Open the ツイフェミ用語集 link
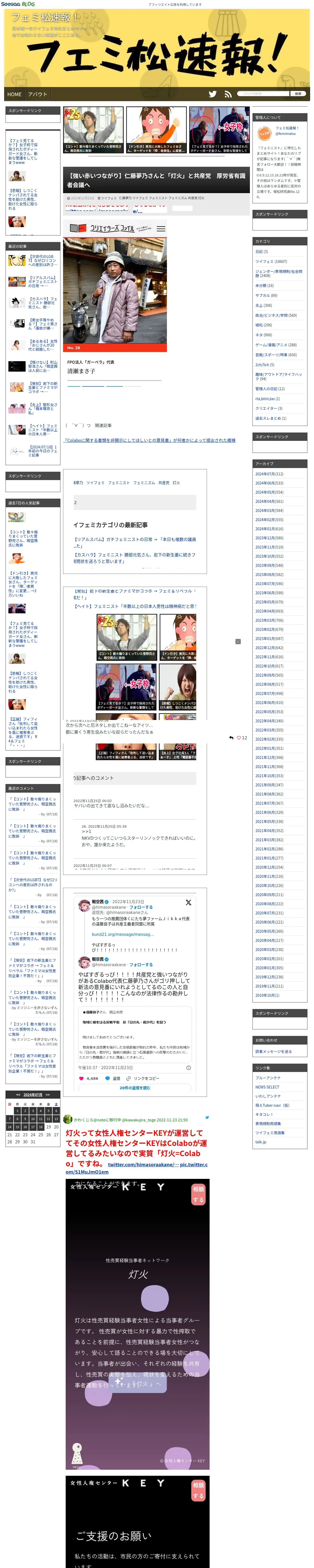 coord(270,1133)
